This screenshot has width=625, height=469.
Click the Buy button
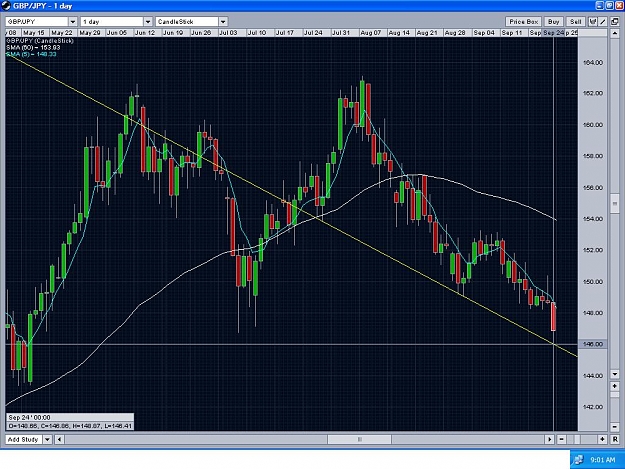click(x=554, y=22)
